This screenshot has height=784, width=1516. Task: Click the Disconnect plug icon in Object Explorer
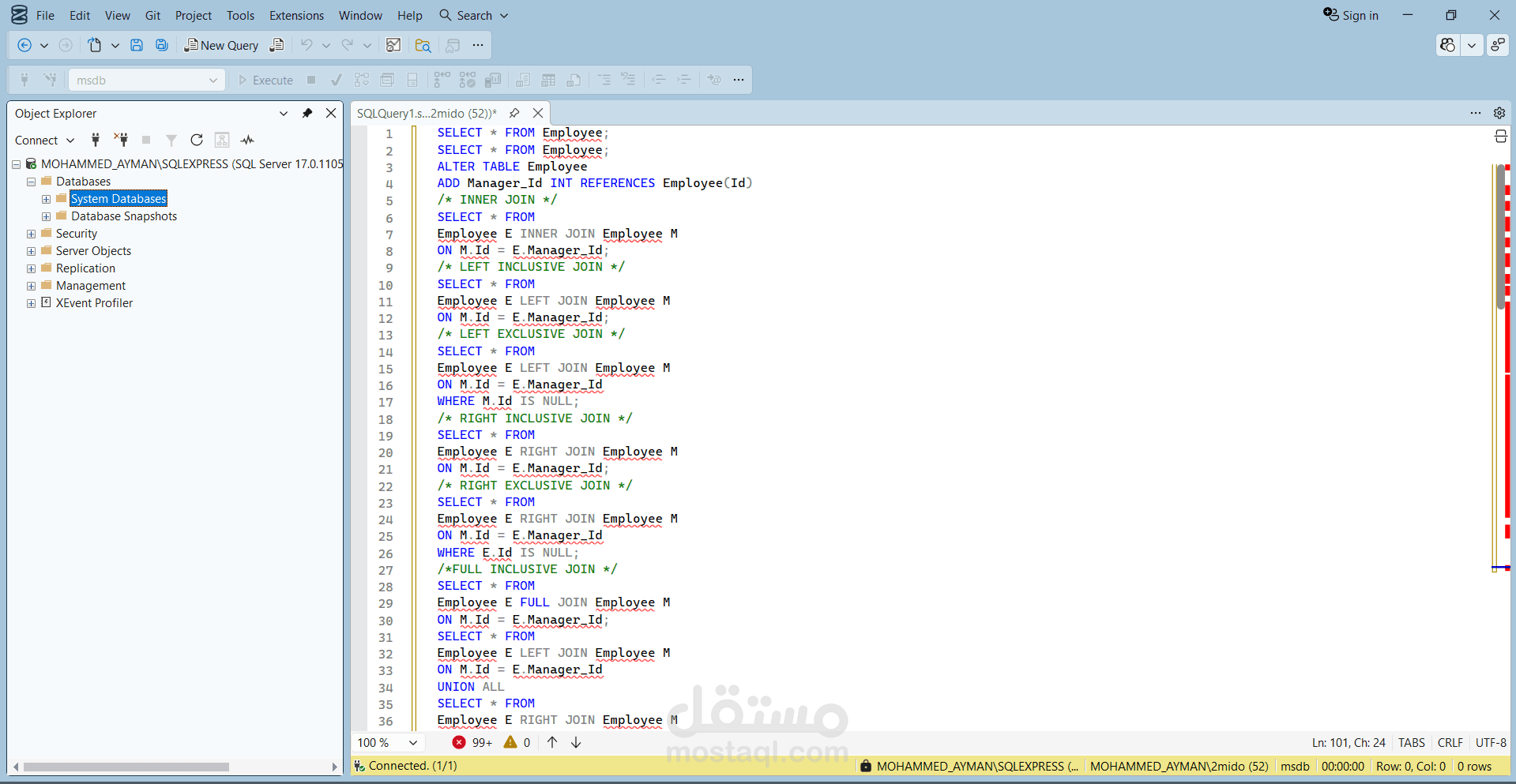click(121, 140)
